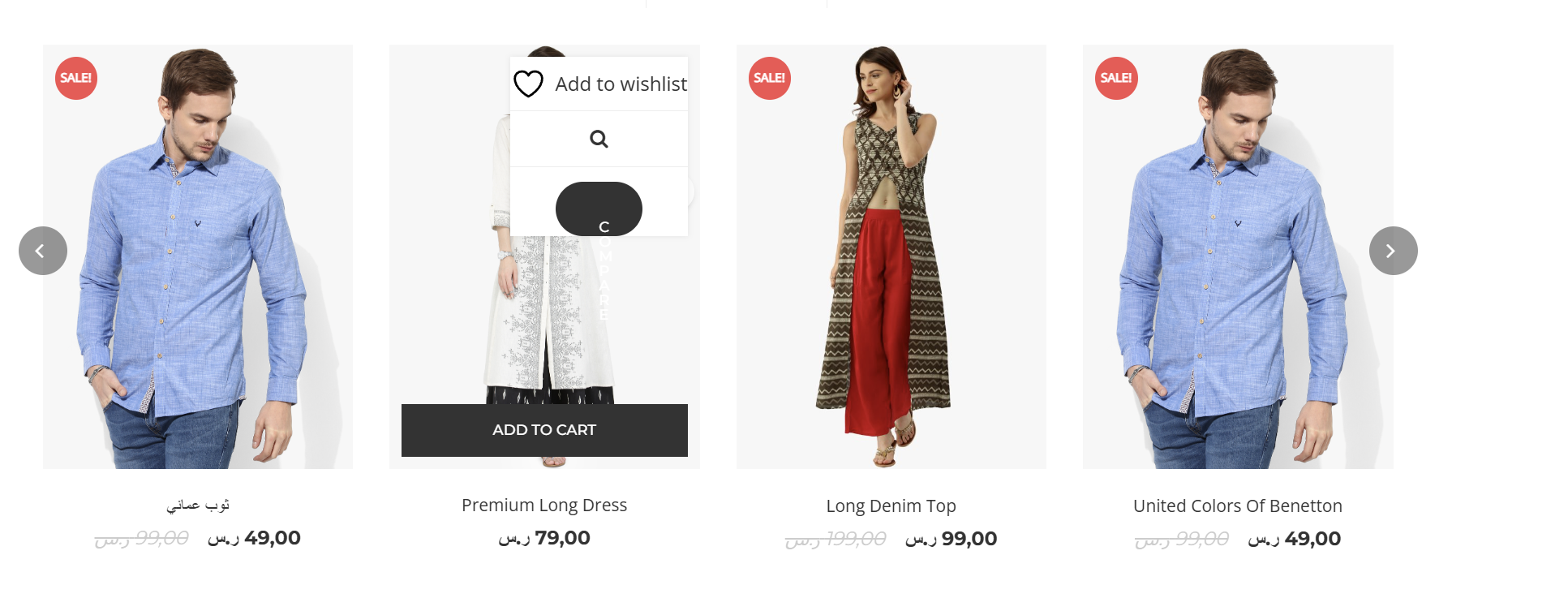Click Sale badge on Benetton shirt
The height and width of the screenshot is (611, 1568).
[1116, 78]
